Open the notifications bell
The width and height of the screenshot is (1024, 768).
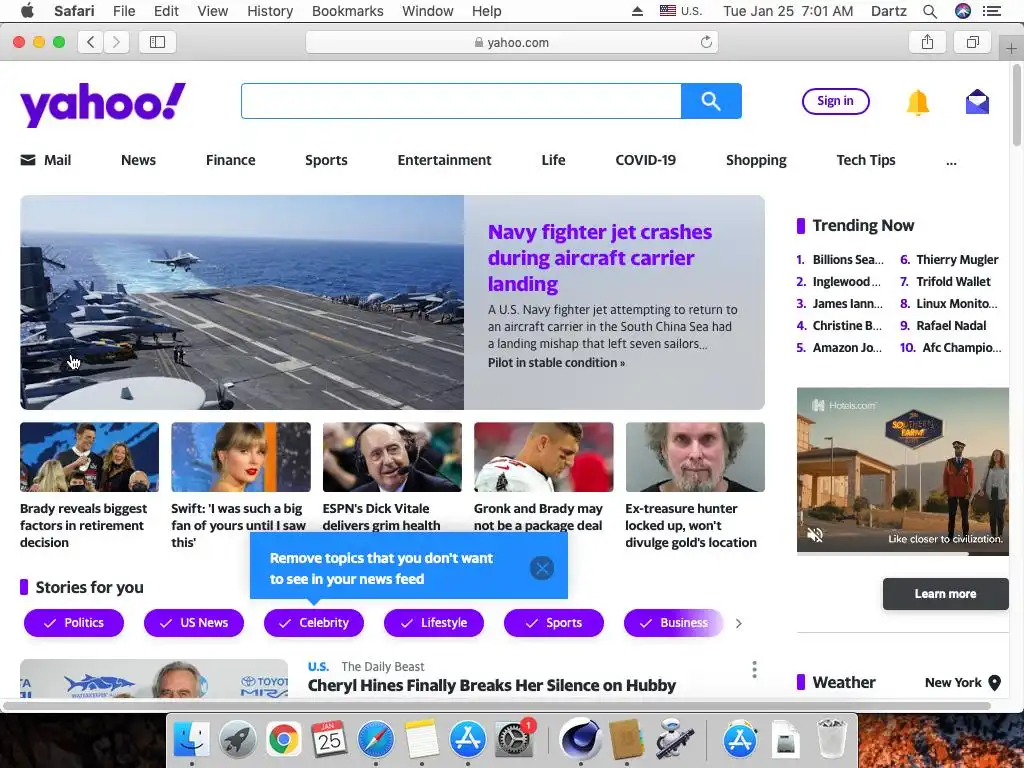[x=917, y=103]
